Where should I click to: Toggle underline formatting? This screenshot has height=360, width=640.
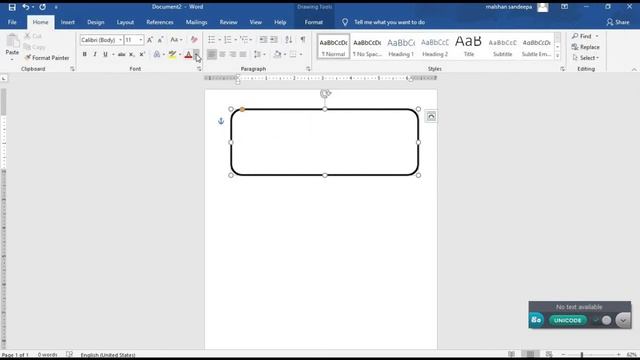pyautogui.click(x=105, y=54)
